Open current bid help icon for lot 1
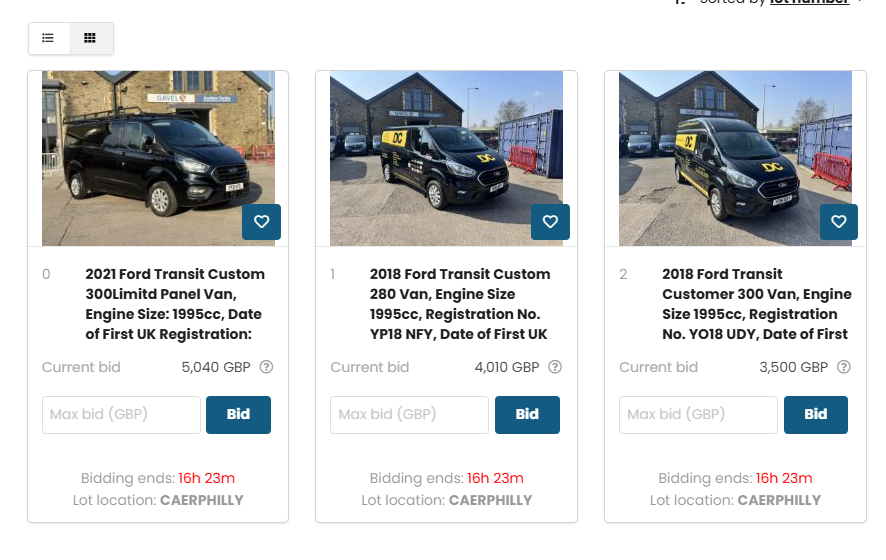Image resolution: width=886 pixels, height=560 pixels. (x=555, y=367)
